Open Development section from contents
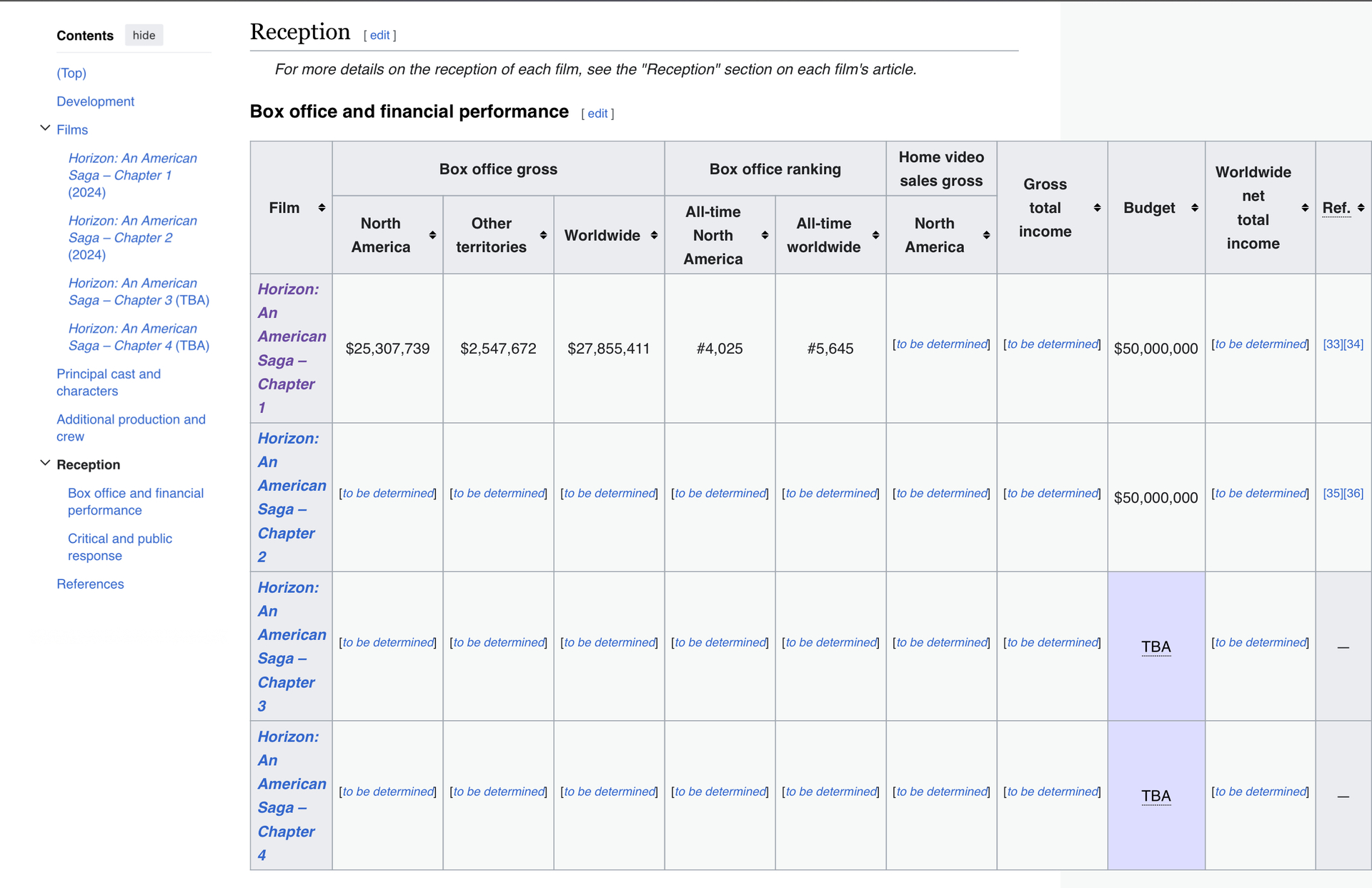This screenshot has width=1372, height=888. (x=95, y=101)
